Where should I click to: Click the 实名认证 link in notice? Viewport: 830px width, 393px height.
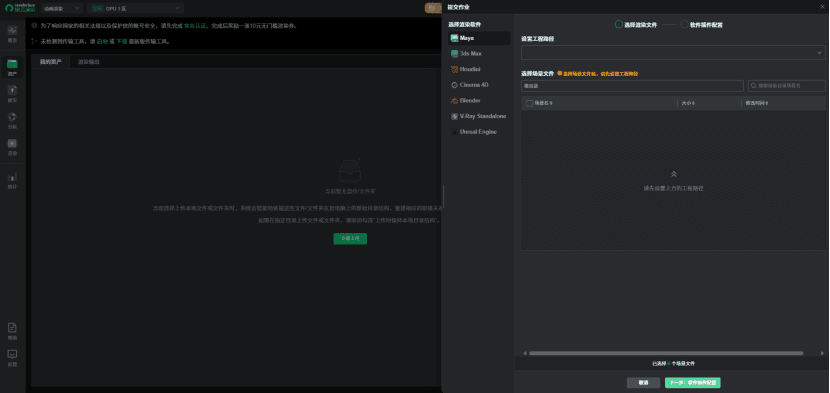(x=195, y=25)
